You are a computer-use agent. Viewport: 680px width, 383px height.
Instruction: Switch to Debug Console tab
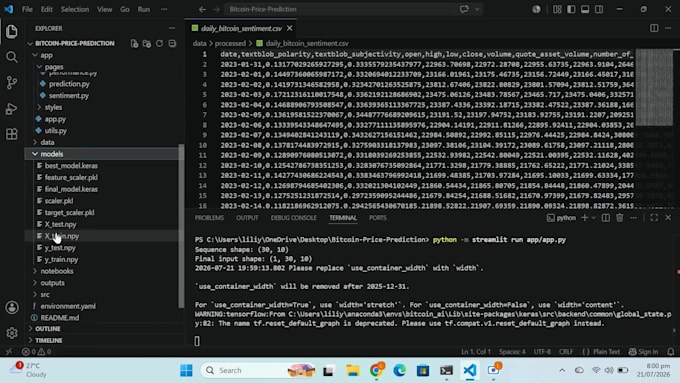click(x=294, y=218)
